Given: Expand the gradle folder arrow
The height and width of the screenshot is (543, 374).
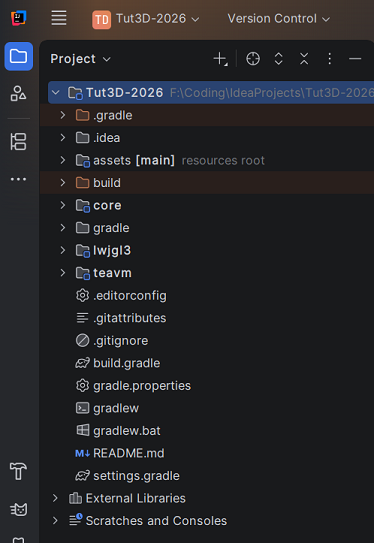Looking at the screenshot, I should pos(63,228).
